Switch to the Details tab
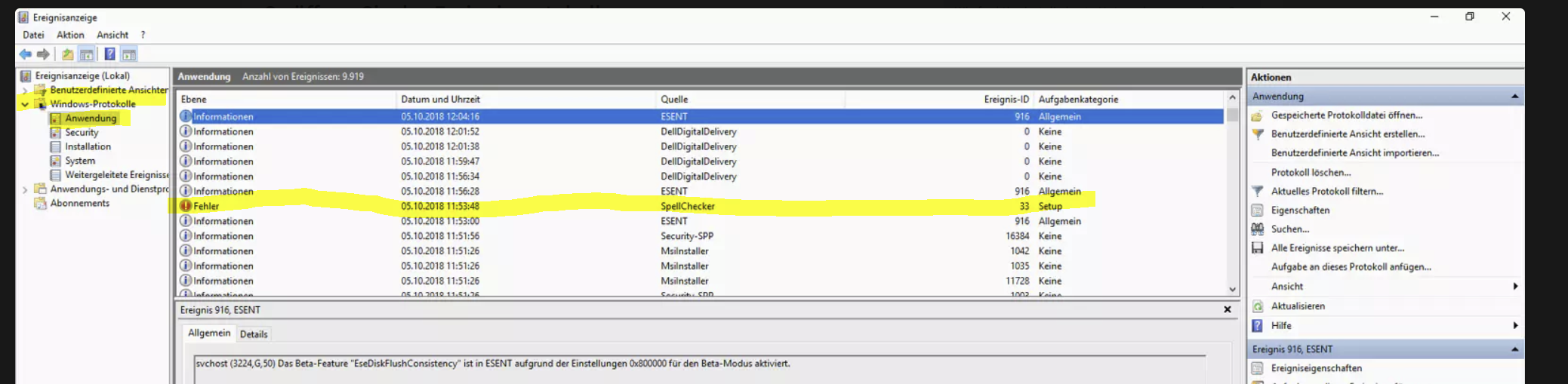 [254, 334]
